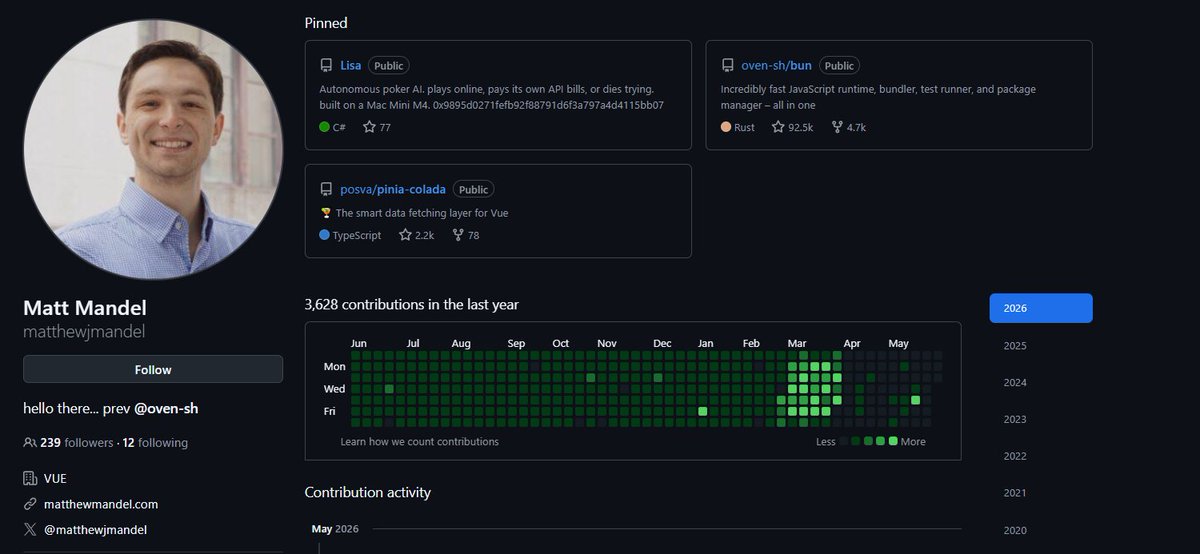Click the star icon showing 92.5k
This screenshot has width=1200, height=554.
tap(778, 127)
